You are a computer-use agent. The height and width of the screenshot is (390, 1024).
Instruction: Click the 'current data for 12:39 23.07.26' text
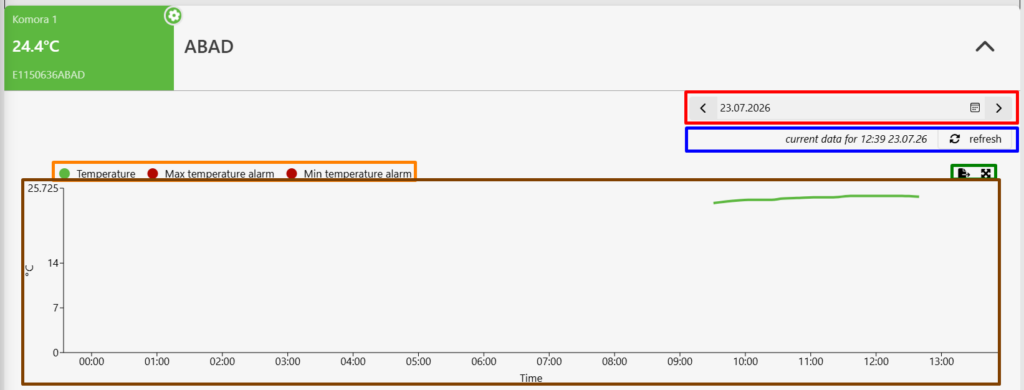tap(856, 139)
